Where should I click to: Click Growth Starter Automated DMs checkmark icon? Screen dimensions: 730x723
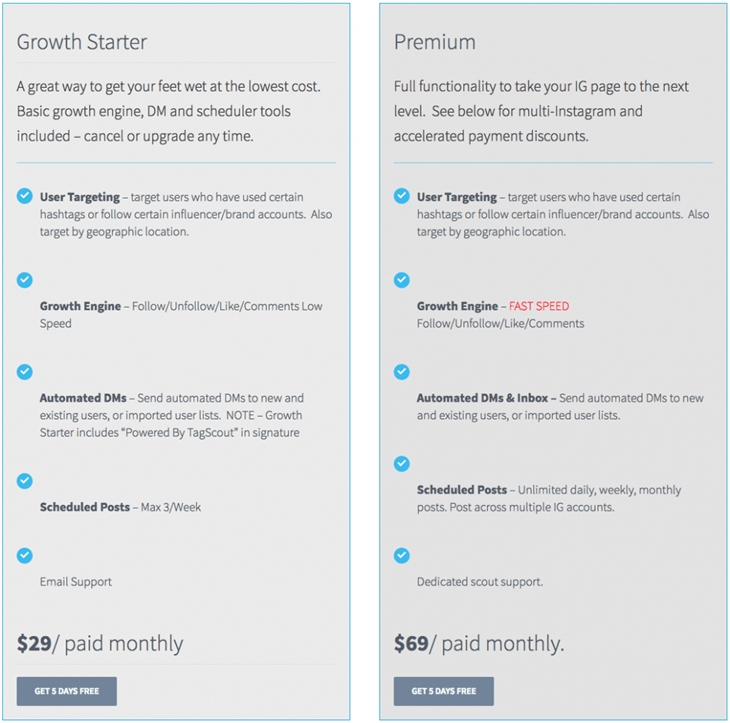pyautogui.click(x=25, y=372)
